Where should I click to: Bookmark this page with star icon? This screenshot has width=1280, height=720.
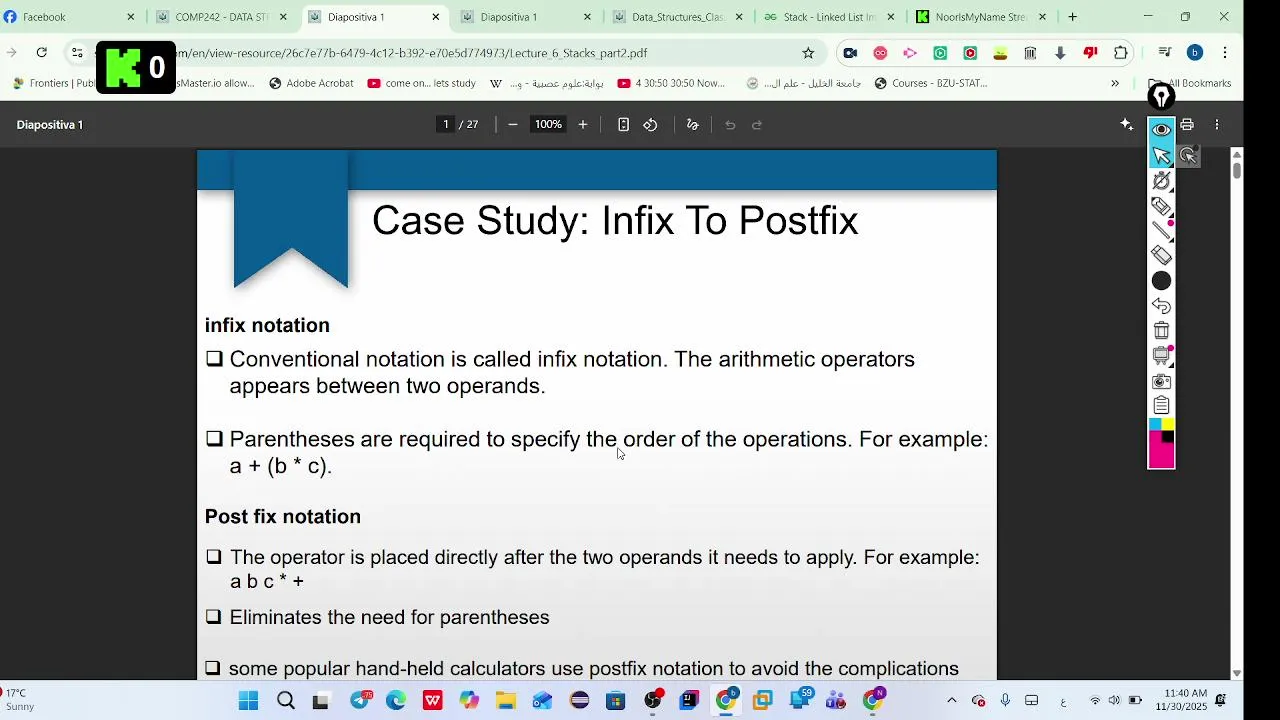click(808, 53)
